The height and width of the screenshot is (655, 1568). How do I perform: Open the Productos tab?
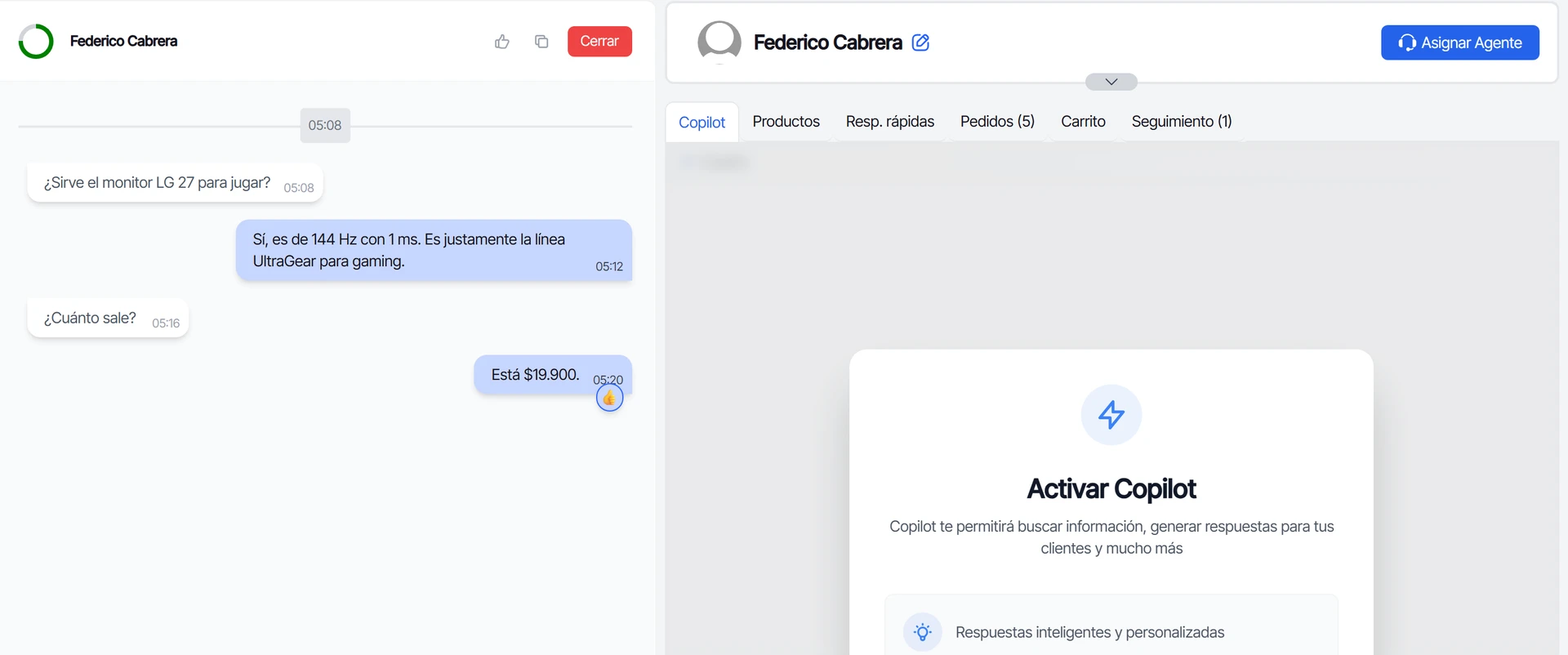[786, 122]
